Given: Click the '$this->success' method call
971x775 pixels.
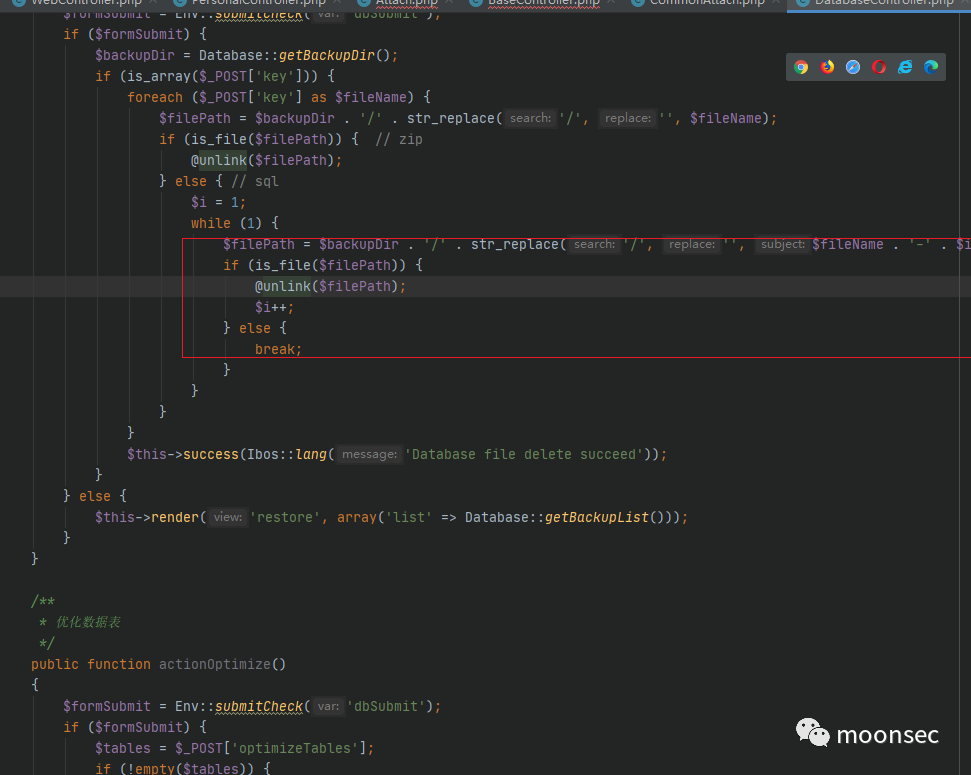Looking at the screenshot, I should [183, 454].
